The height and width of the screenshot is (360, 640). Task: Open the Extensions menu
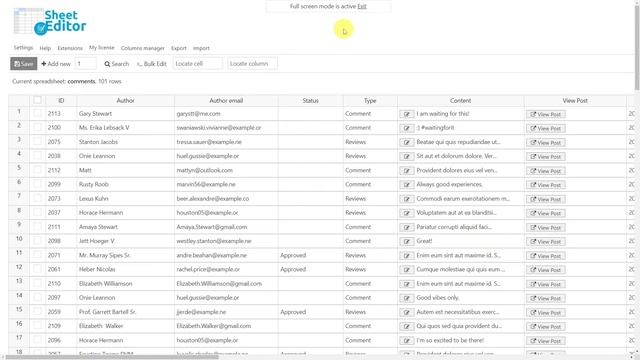[70, 48]
